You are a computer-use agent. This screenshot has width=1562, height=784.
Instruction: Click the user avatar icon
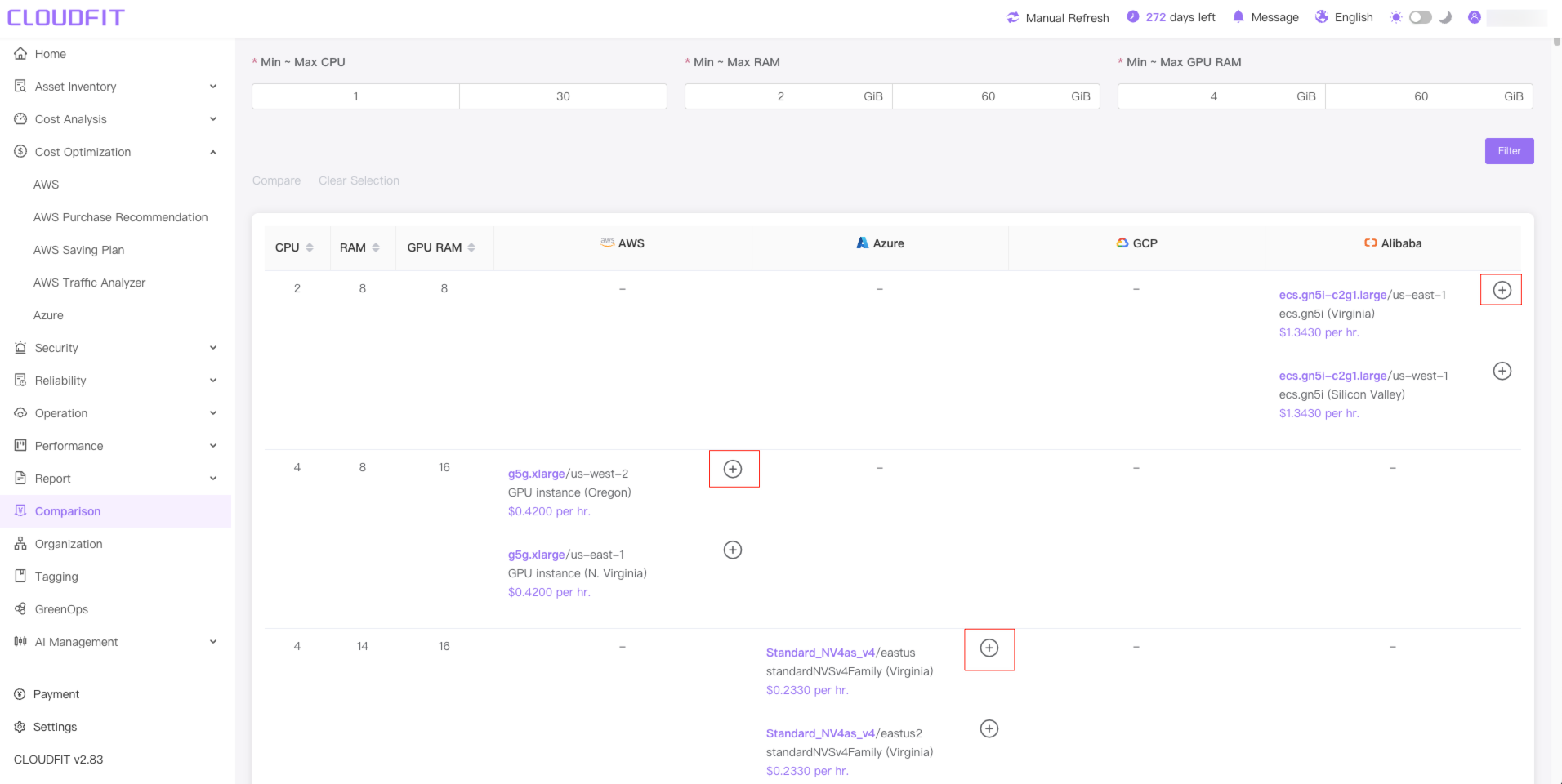coord(1475,17)
